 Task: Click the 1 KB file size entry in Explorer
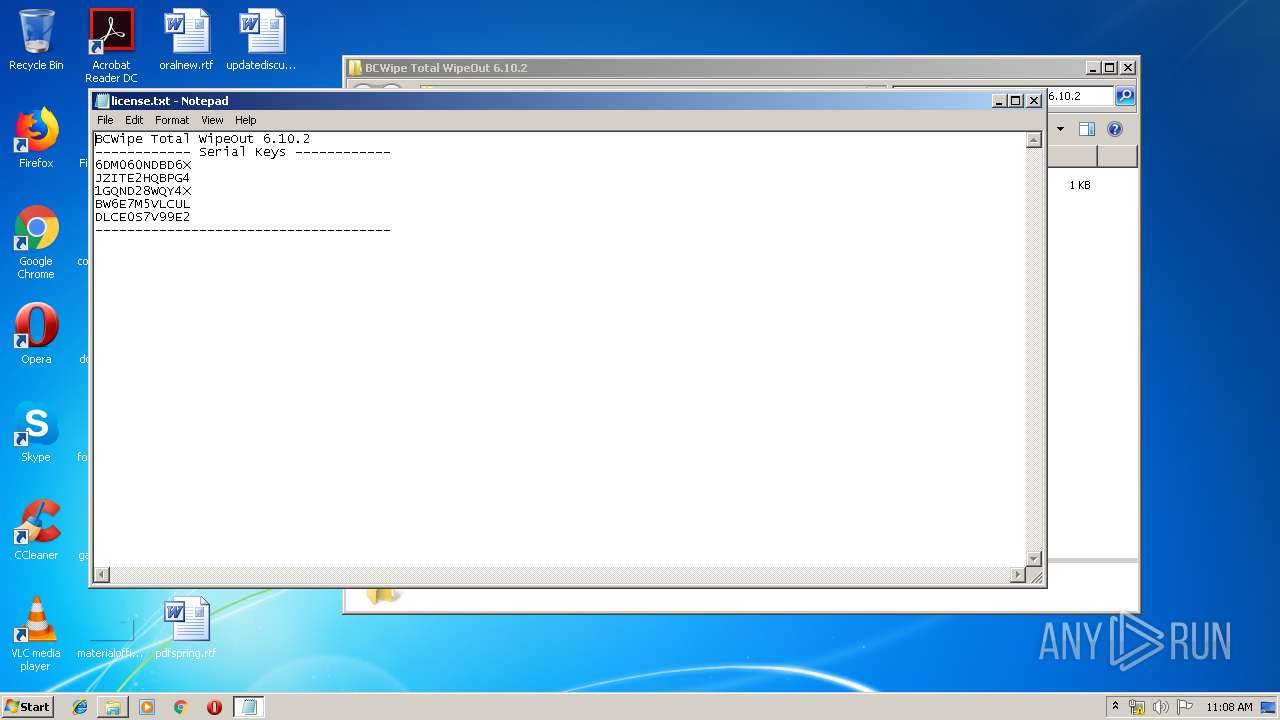click(x=1080, y=186)
